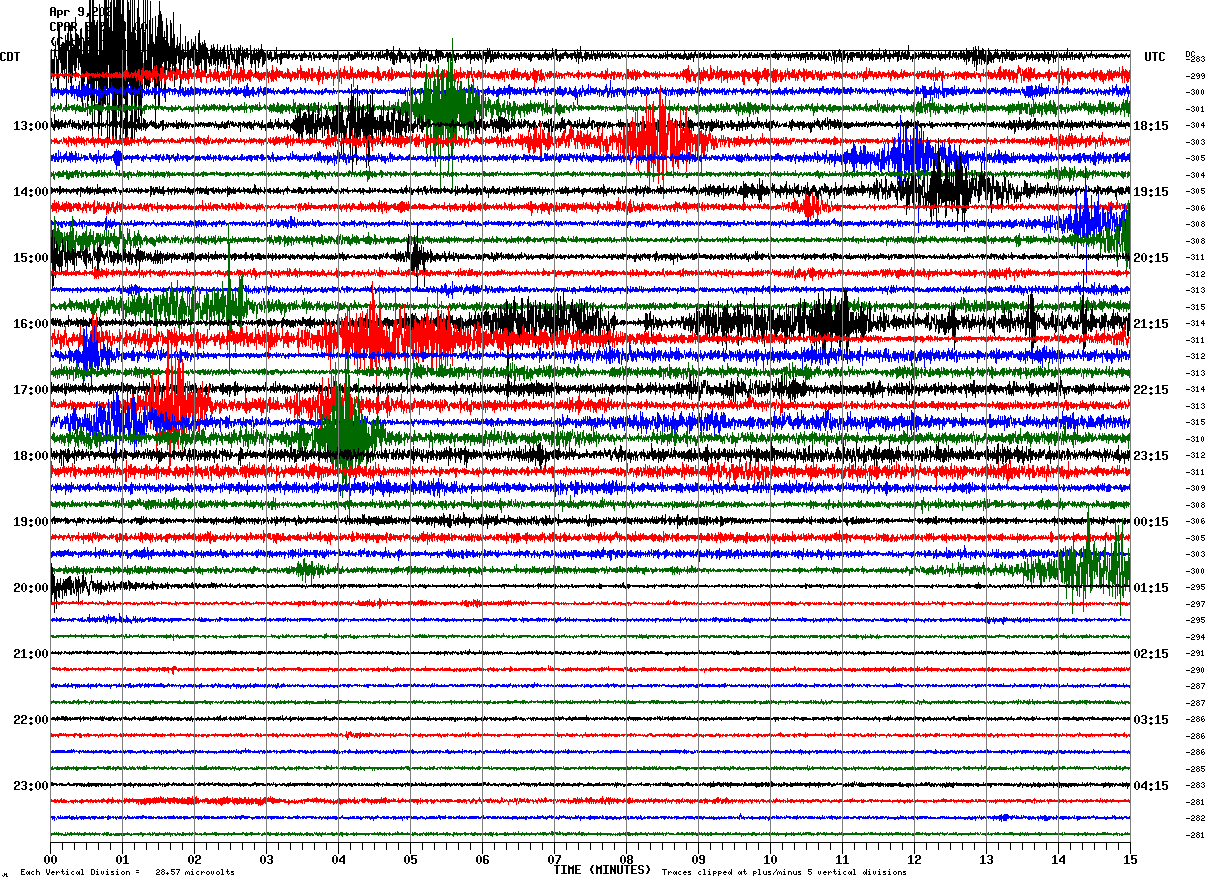The height and width of the screenshot is (886, 1210).
Task: Click the 04:15 UTC row label
Action: [x=1151, y=786]
